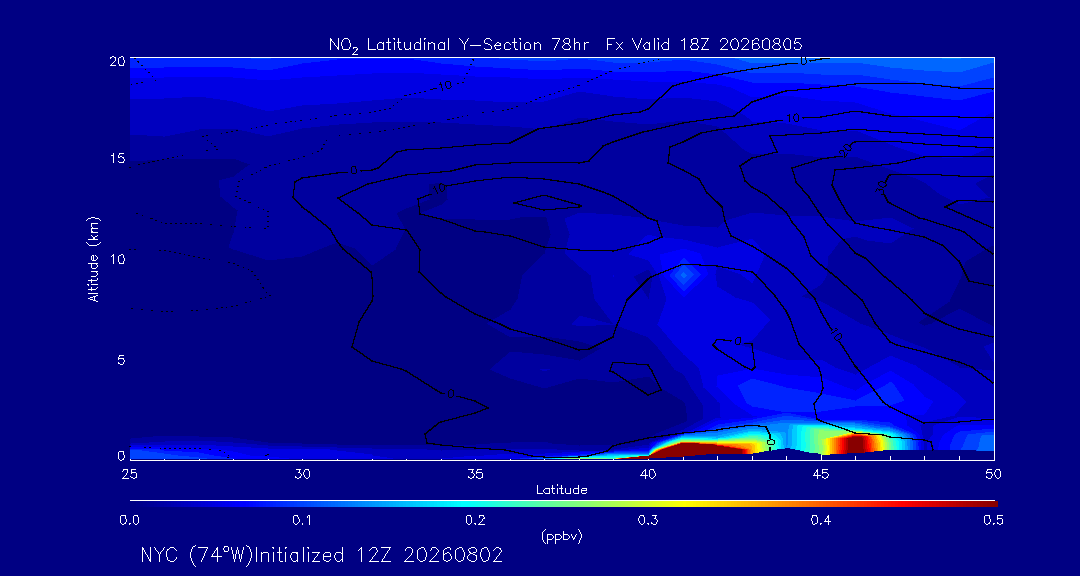The image size is (1080, 576).
Task: Click the 40 latitude tick label
Action: click(x=648, y=474)
